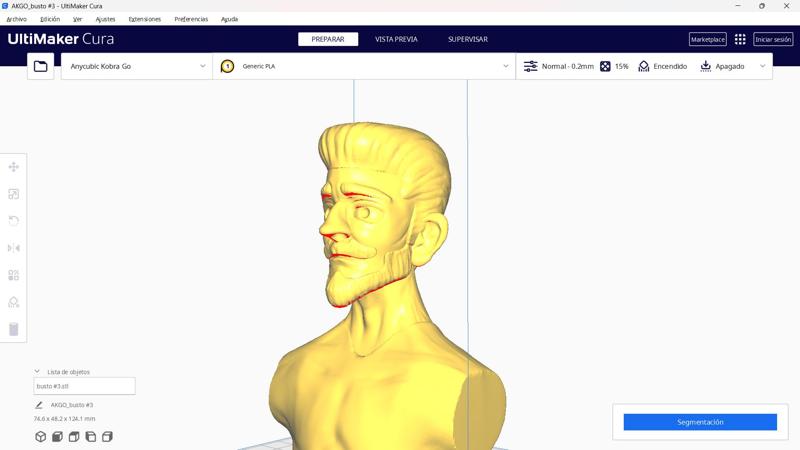
Task: Click the UltiMaker Cura logo
Action: 61,39
